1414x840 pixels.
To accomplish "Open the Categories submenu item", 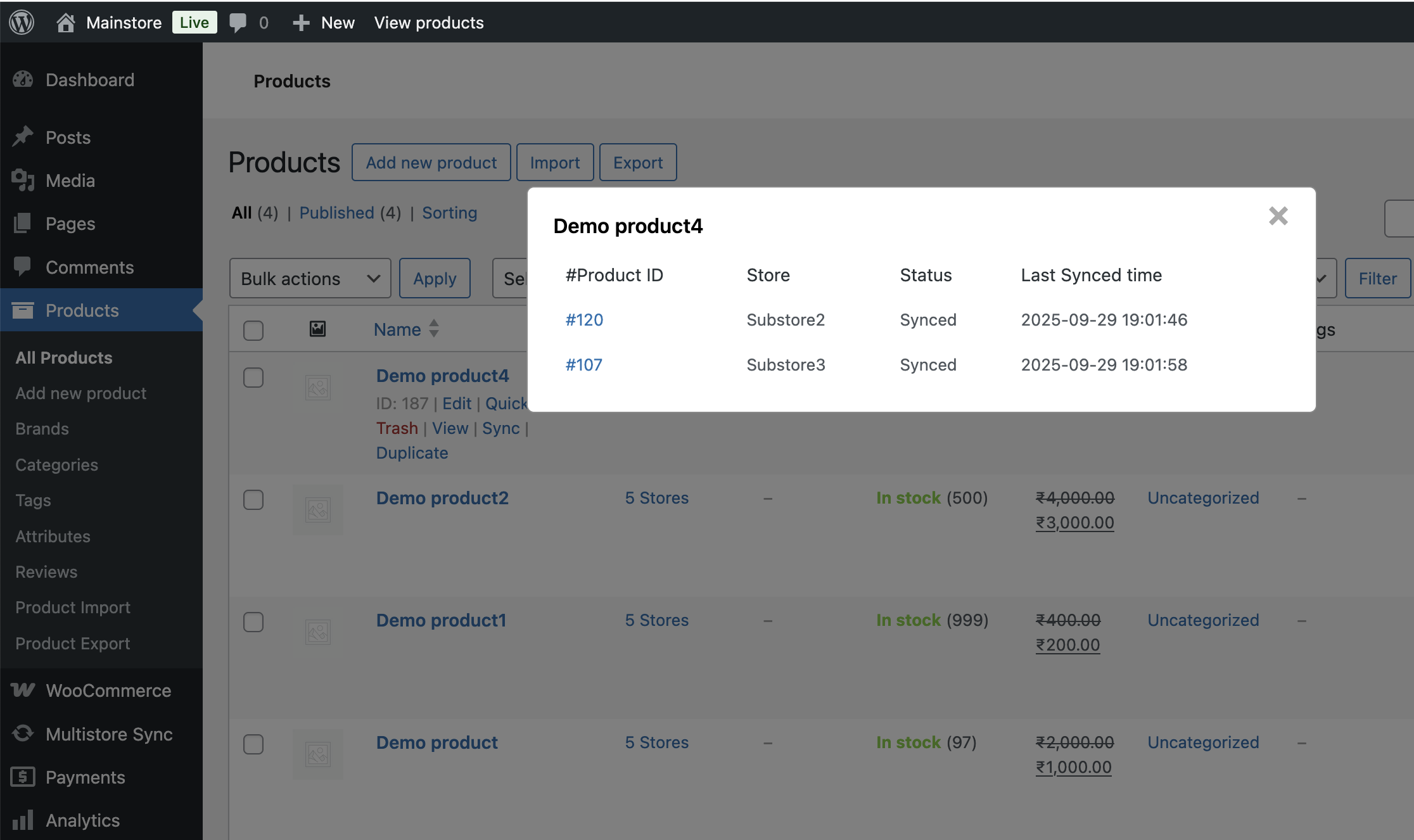I will (x=56, y=464).
